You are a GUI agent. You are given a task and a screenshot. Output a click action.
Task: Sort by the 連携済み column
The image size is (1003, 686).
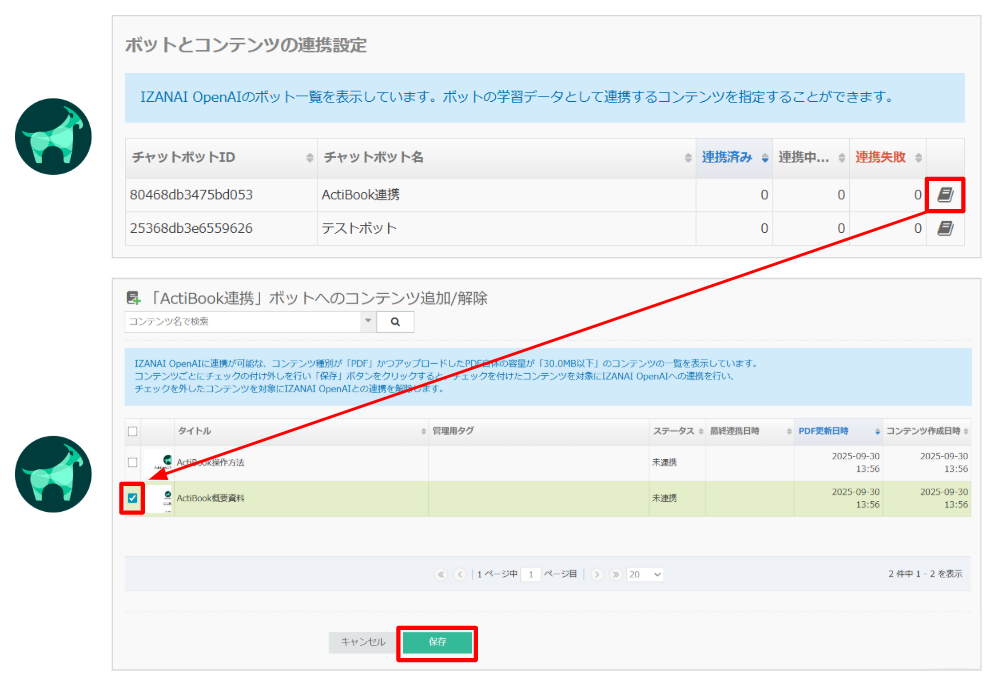coord(733,158)
